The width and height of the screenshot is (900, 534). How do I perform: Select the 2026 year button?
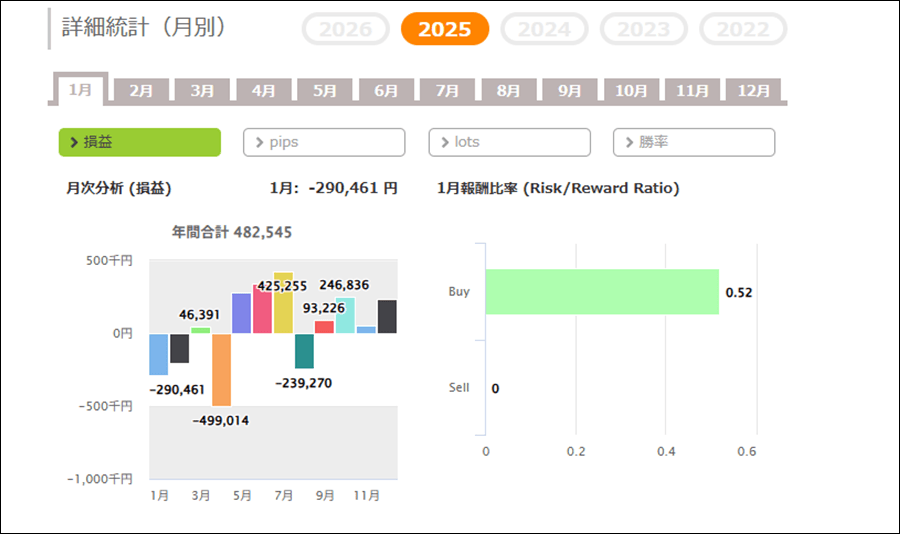pyautogui.click(x=345, y=29)
